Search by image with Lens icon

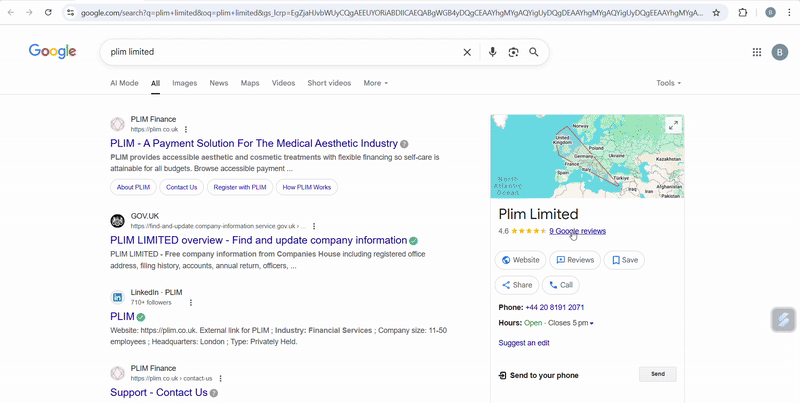click(513, 52)
